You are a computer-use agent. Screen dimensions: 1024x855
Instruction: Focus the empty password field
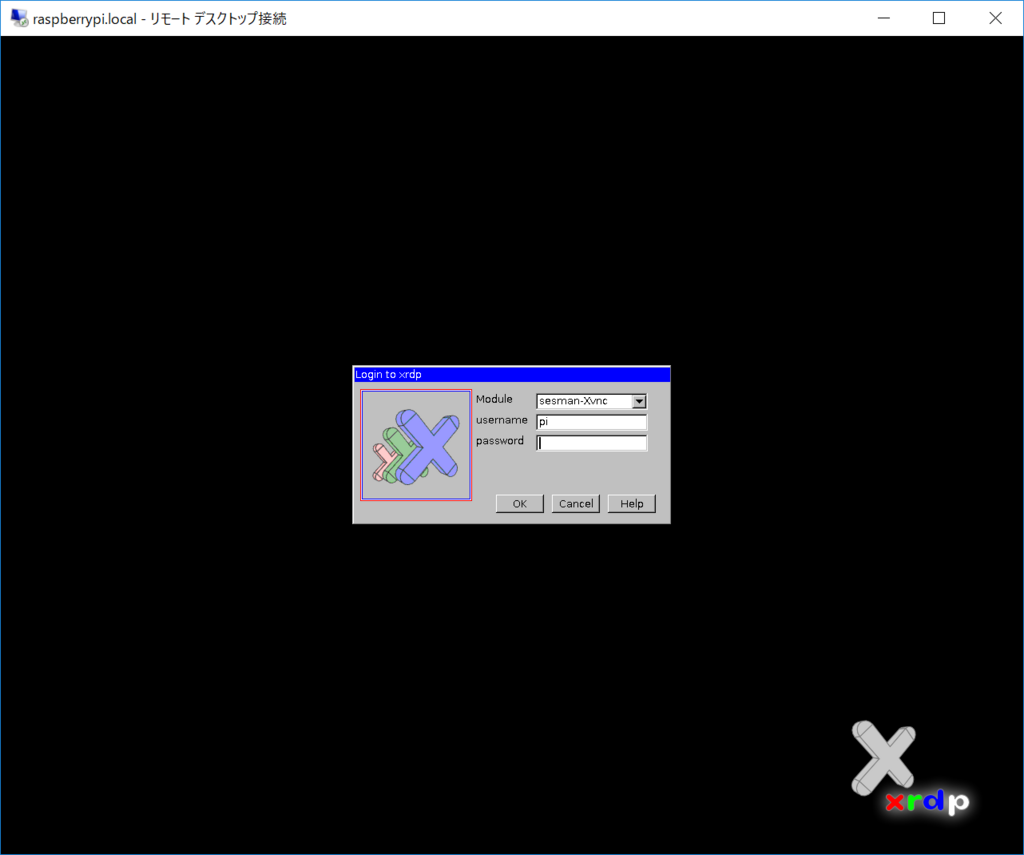tap(591, 443)
